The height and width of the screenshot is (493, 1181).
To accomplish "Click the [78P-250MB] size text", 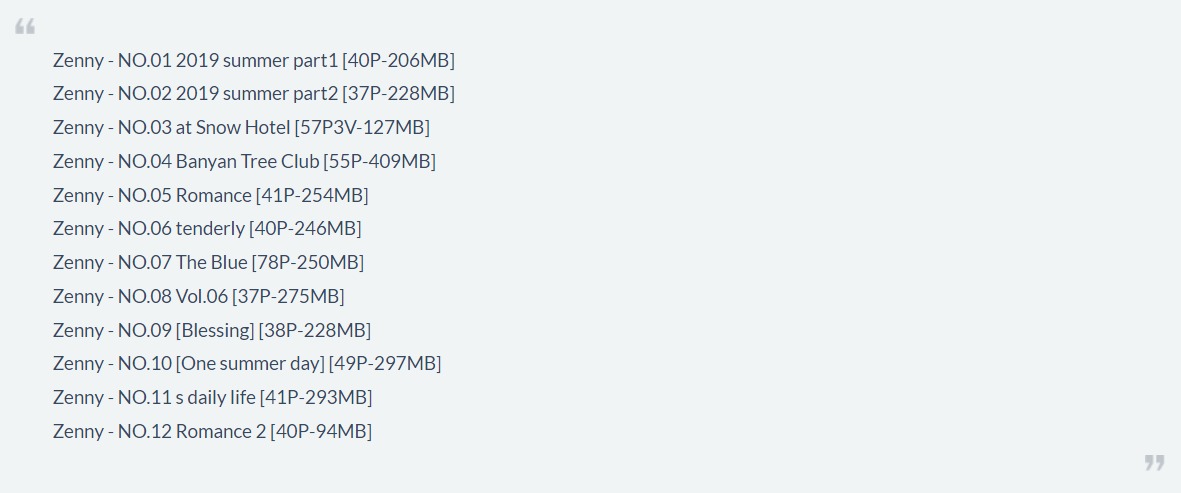I will tap(307, 262).
